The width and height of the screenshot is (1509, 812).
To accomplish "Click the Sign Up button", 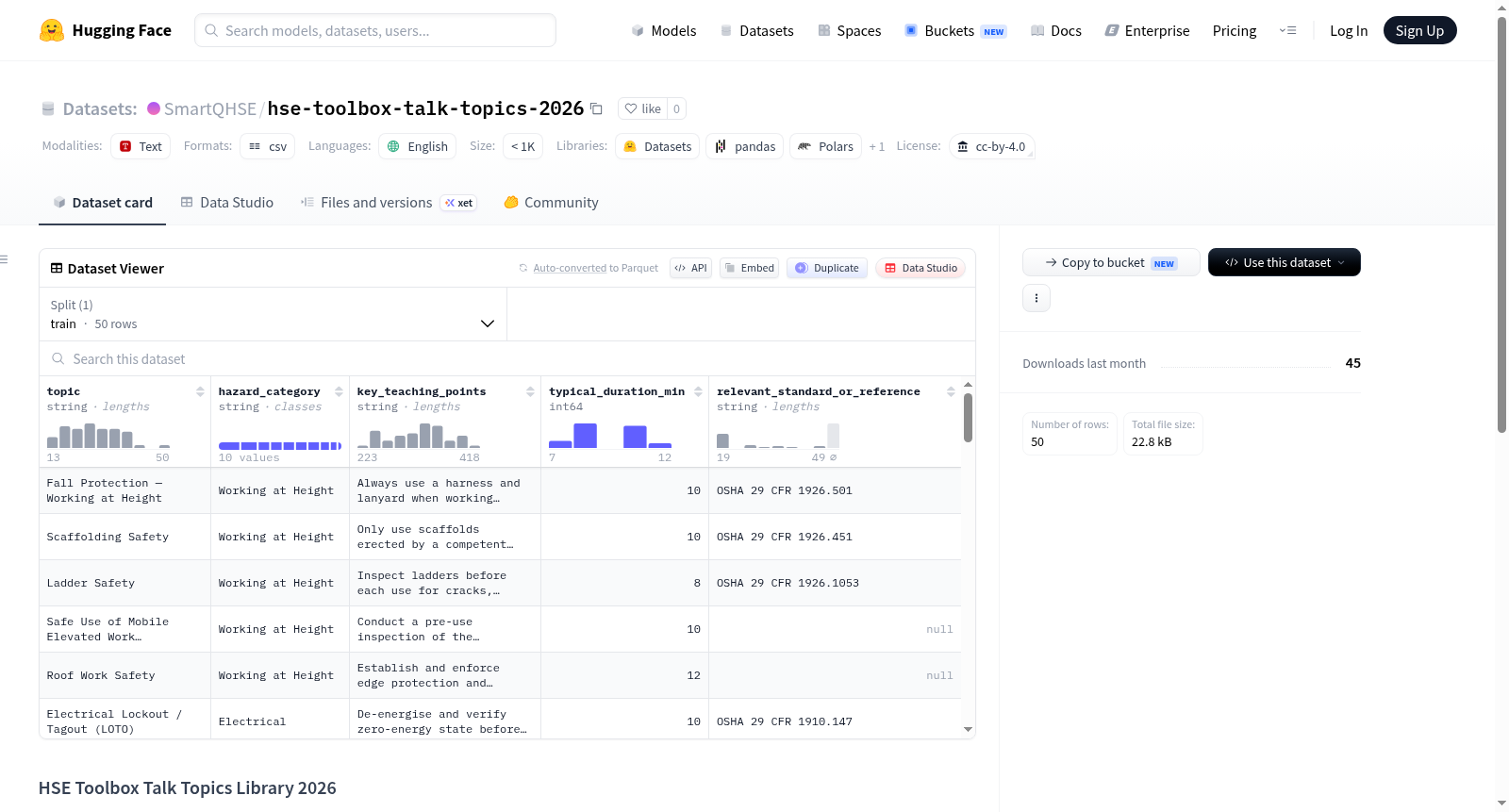I will point(1419,30).
